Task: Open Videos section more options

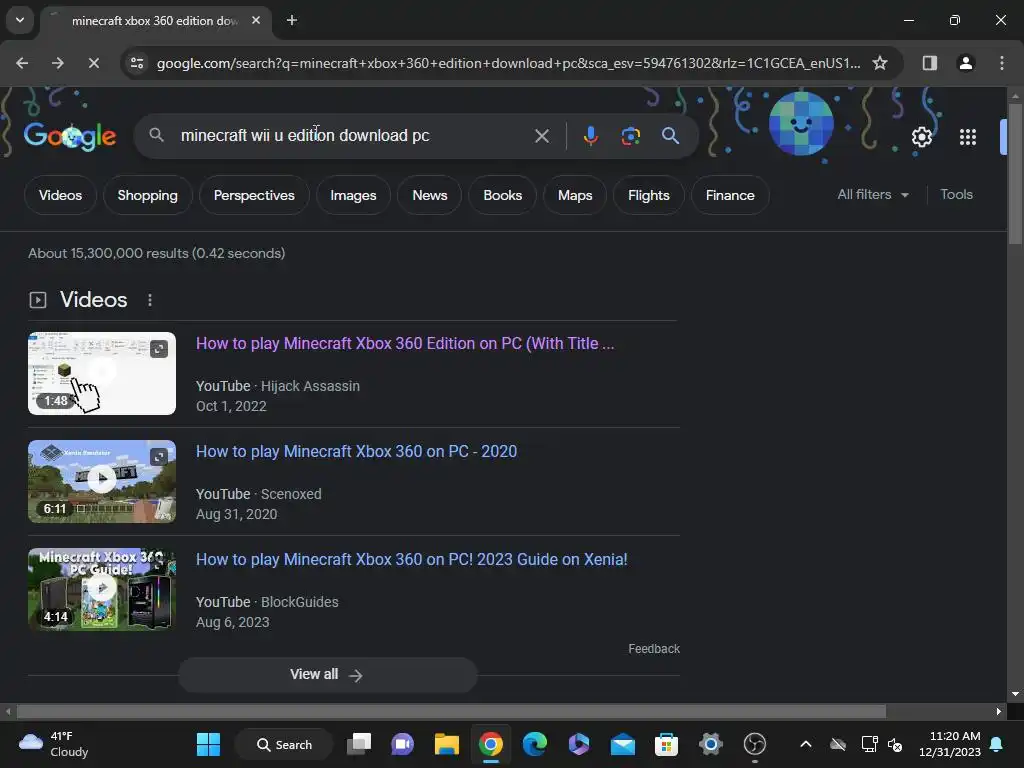Action: tap(150, 300)
